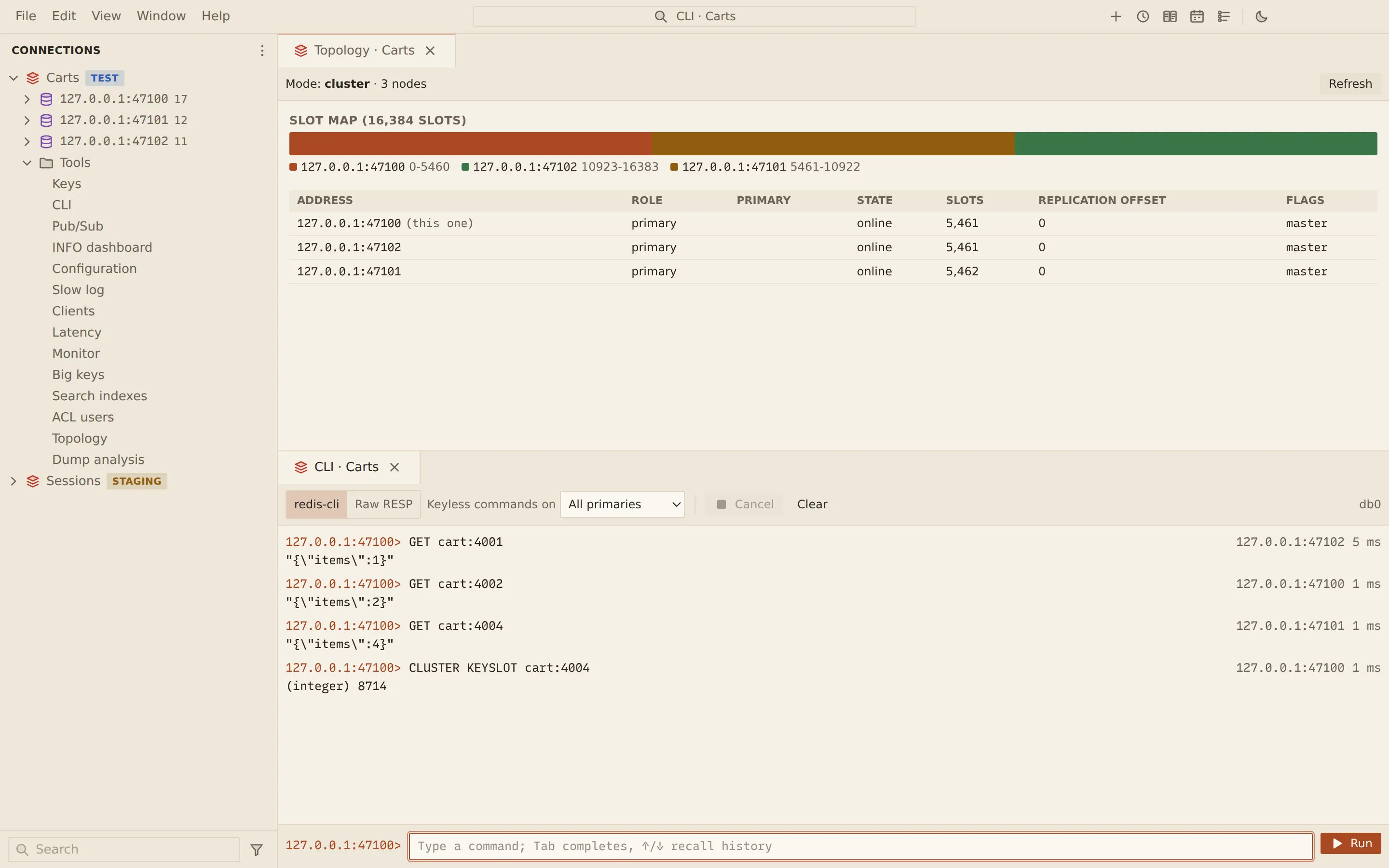Open the Window menu

coord(161,16)
